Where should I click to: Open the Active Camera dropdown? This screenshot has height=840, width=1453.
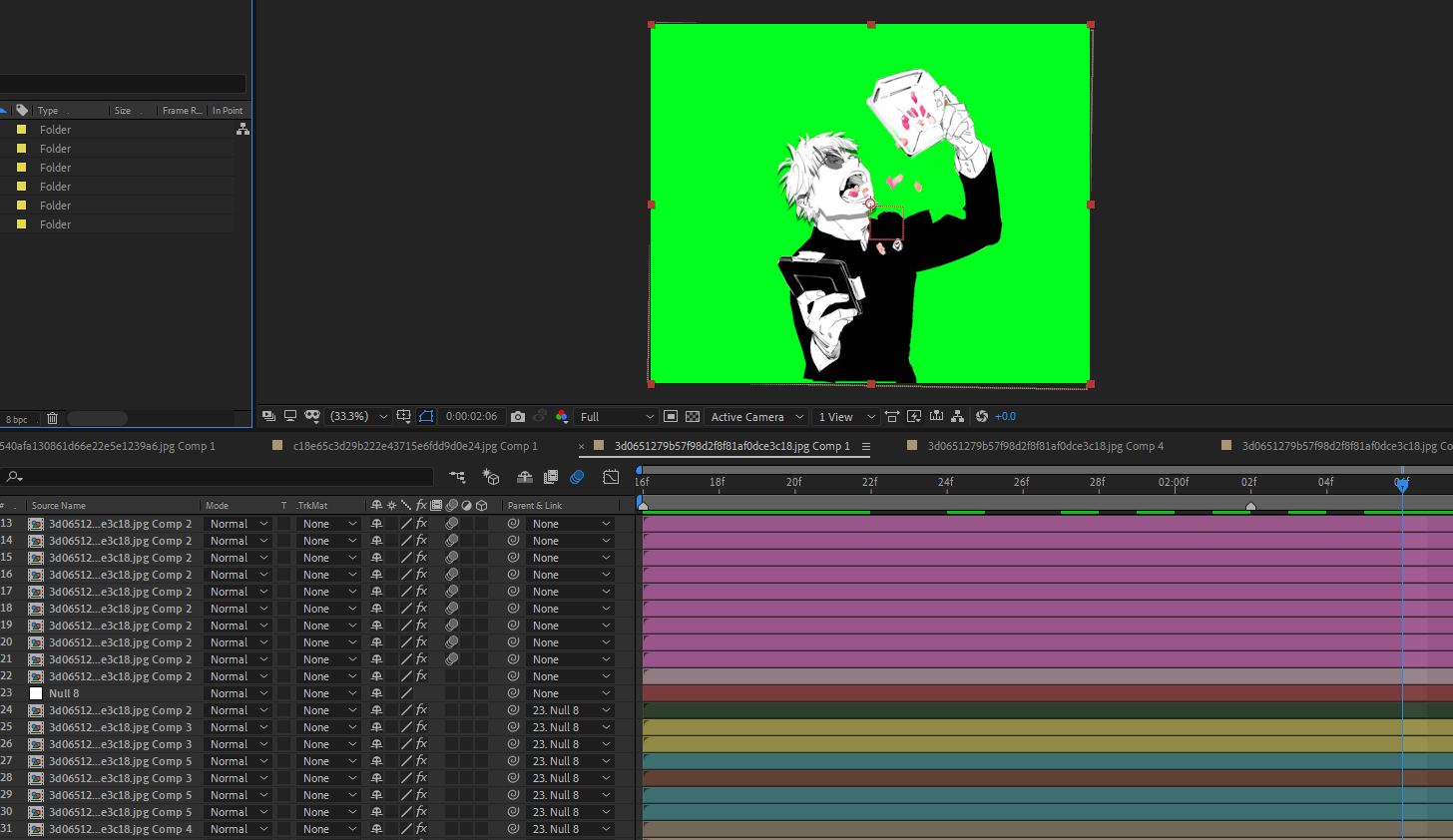(x=756, y=416)
